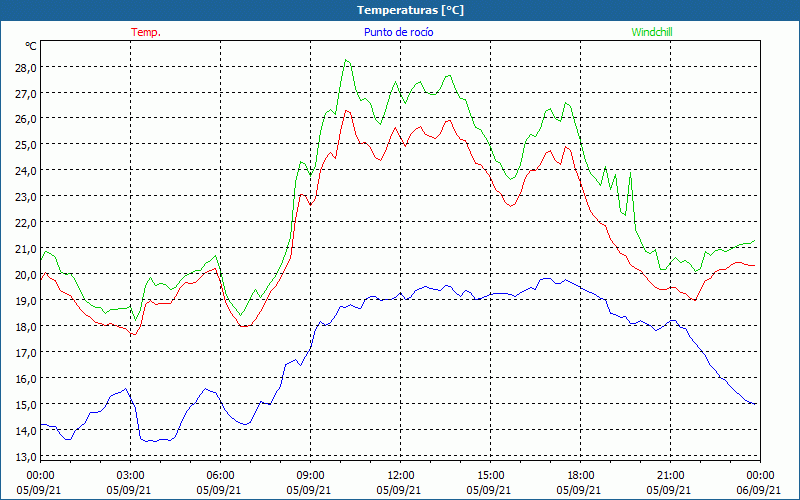Click the red Temp. legend label
800x500 pixels.
tap(146, 32)
